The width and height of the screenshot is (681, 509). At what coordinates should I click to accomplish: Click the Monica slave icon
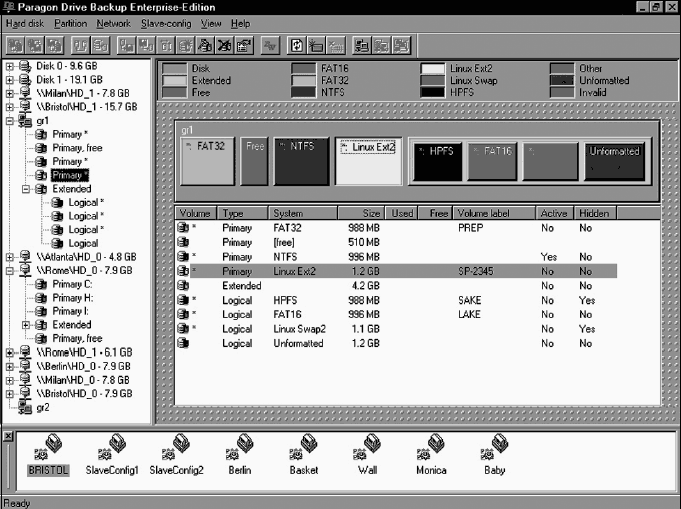tap(431, 450)
